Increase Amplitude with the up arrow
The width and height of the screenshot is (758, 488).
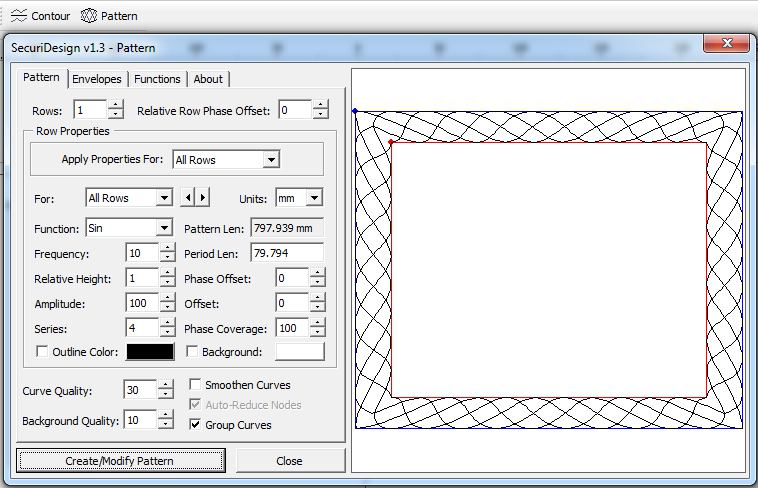click(x=167, y=298)
